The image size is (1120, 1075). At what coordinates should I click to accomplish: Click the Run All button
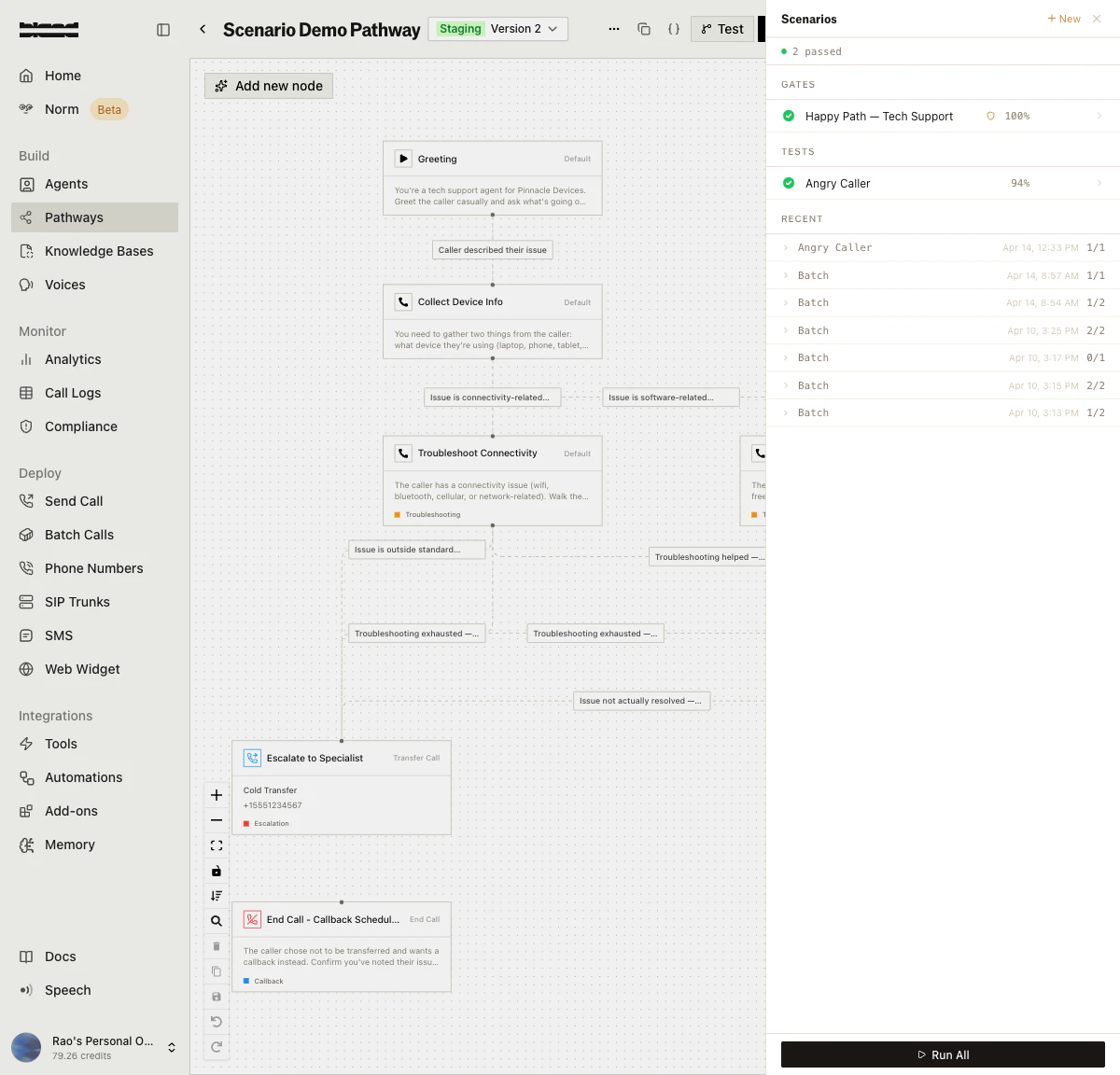pyautogui.click(x=943, y=1054)
